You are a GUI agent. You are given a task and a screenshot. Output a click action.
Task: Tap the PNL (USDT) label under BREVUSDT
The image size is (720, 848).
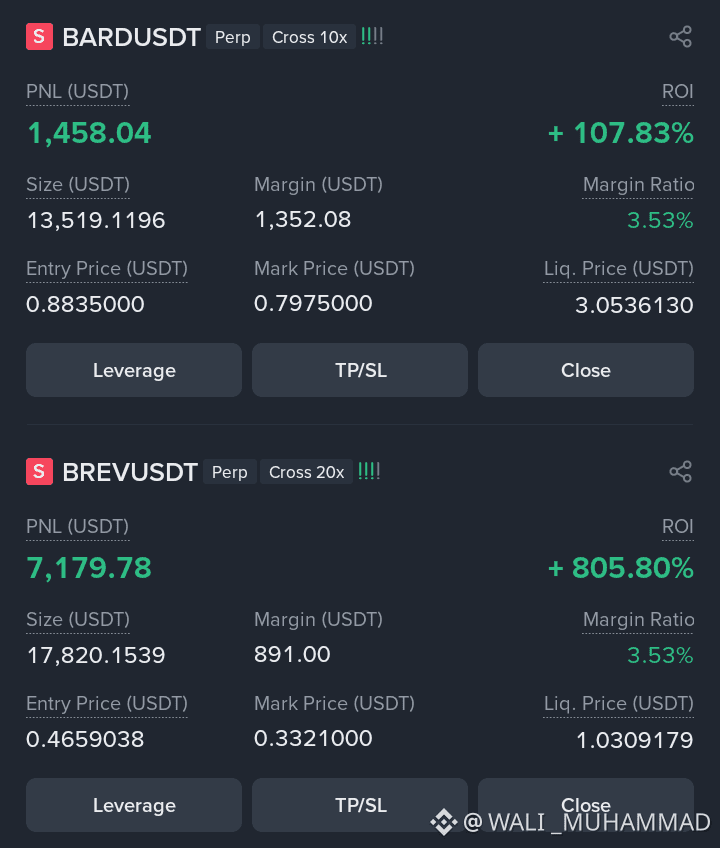77,527
